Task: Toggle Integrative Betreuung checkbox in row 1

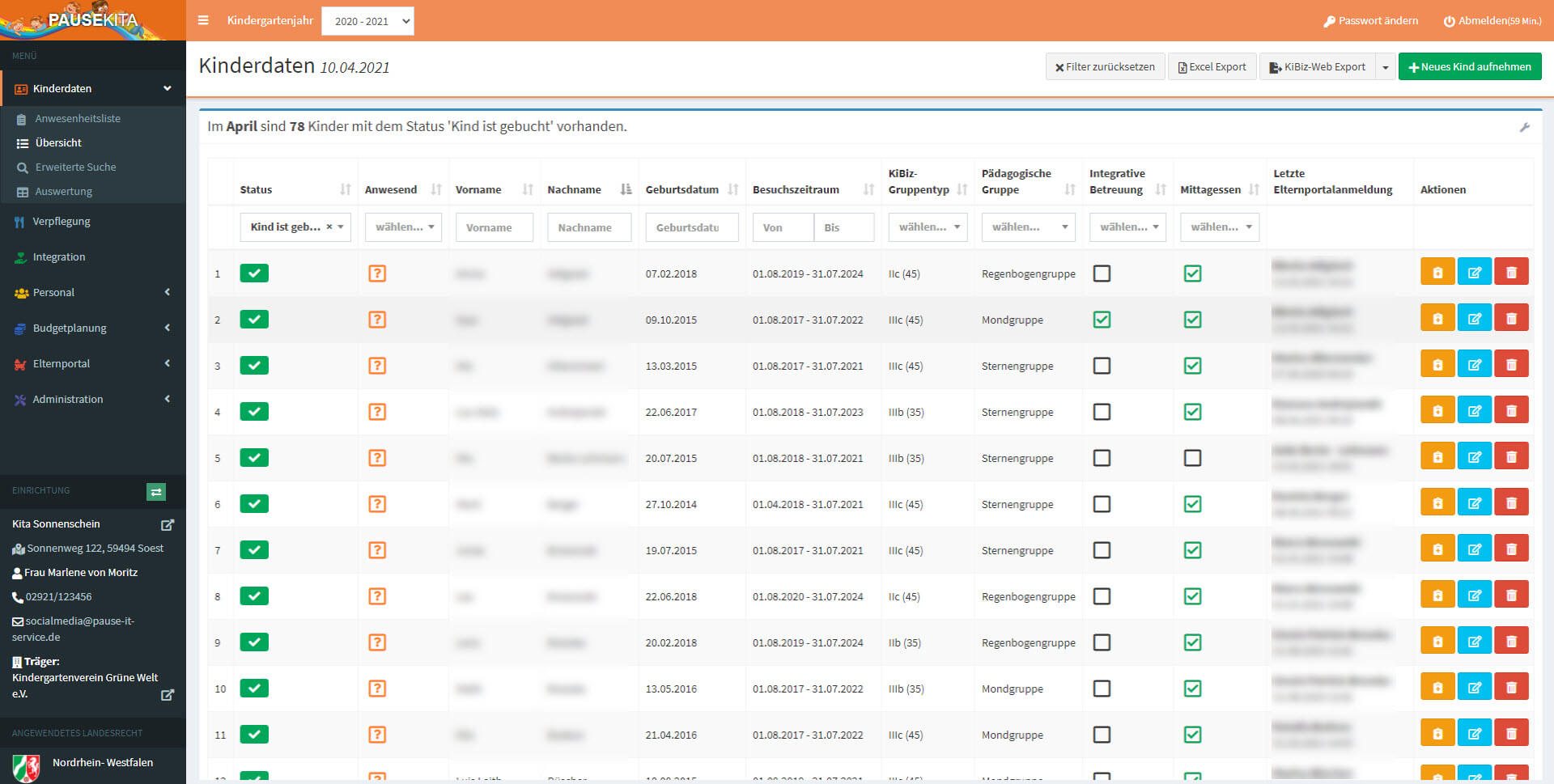Action: point(1102,273)
